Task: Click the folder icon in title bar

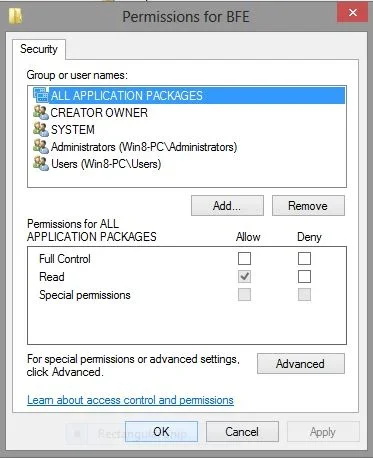Action: pyautogui.click(x=15, y=16)
